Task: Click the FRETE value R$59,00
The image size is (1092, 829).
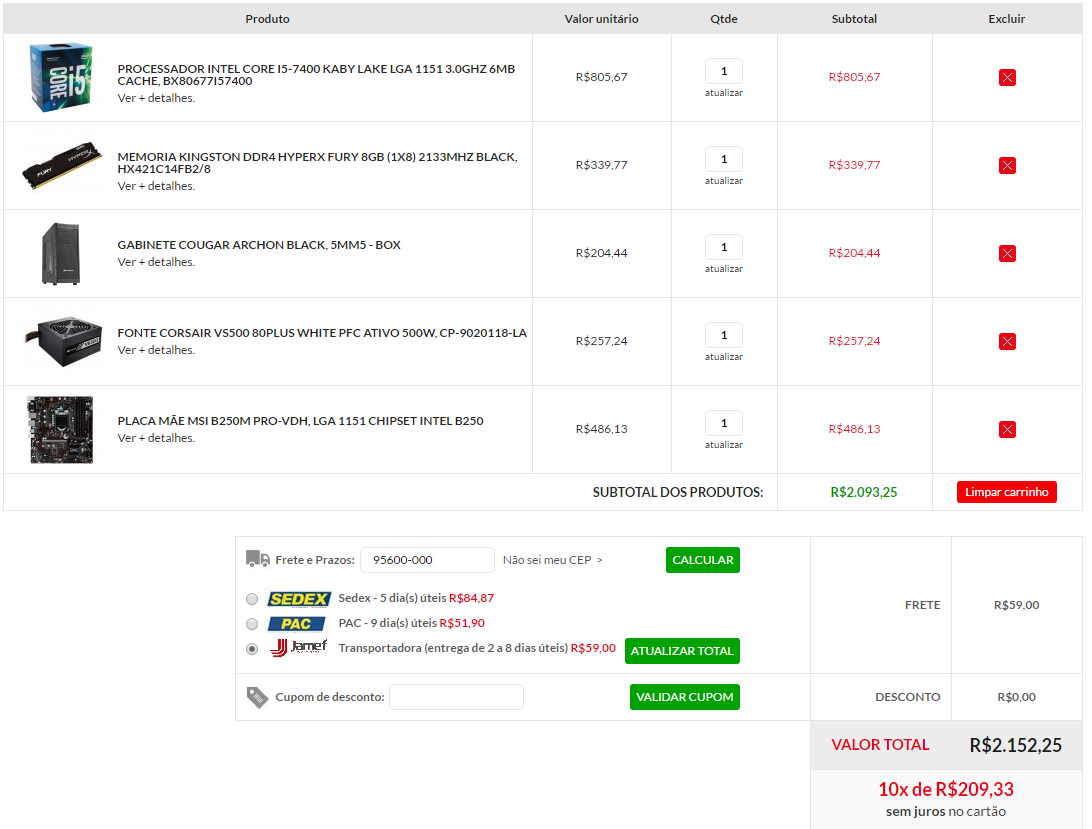Action: pyautogui.click(x=1016, y=605)
